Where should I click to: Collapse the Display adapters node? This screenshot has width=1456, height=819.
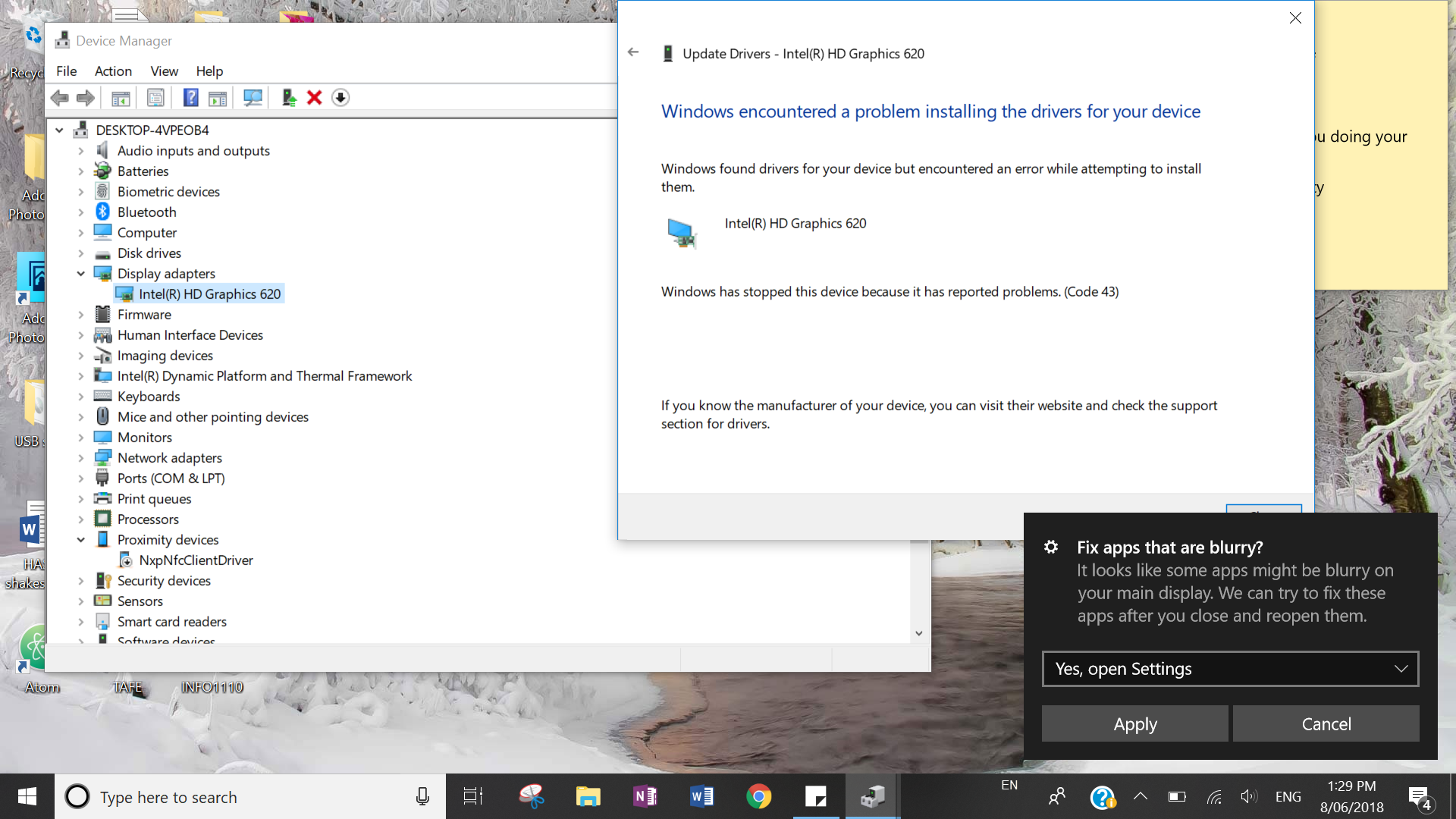tap(81, 274)
